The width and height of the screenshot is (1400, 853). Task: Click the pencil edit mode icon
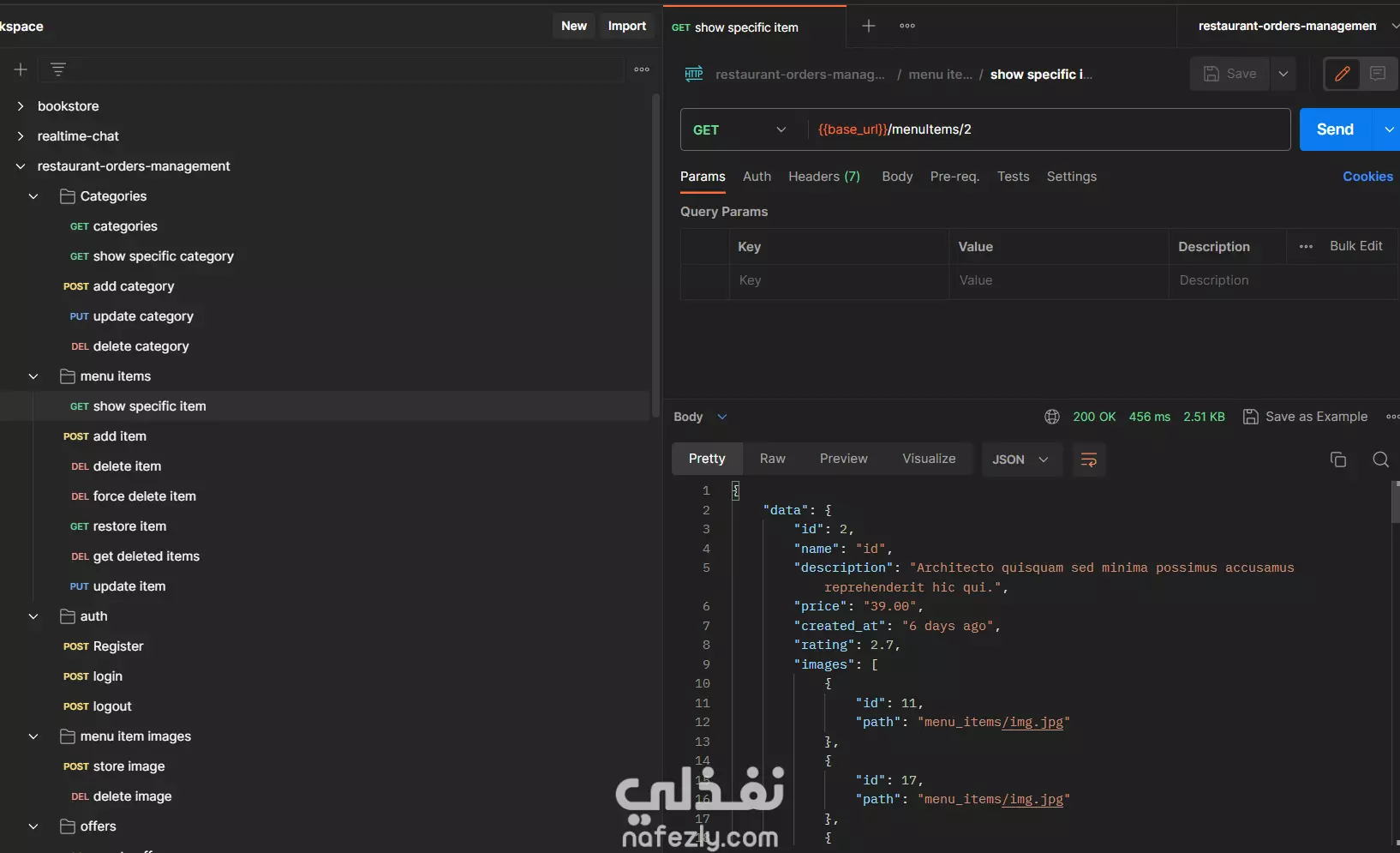(1343, 74)
